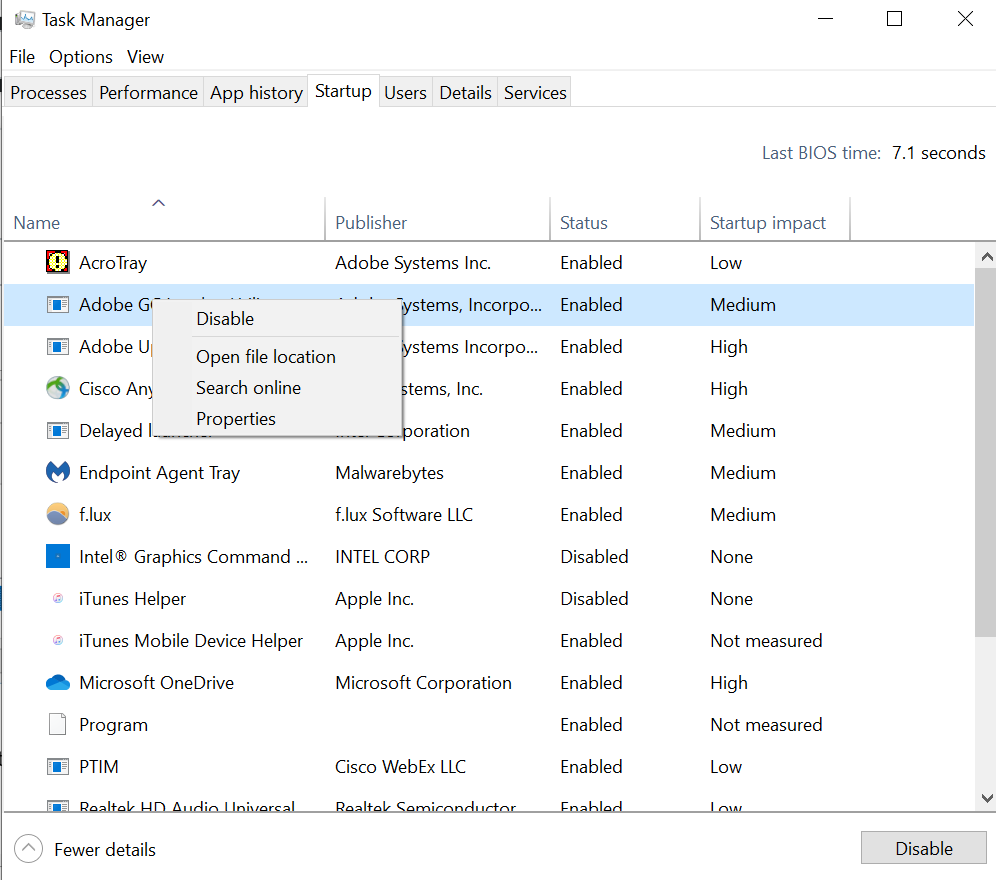Sort list by Startup impact column

click(767, 223)
